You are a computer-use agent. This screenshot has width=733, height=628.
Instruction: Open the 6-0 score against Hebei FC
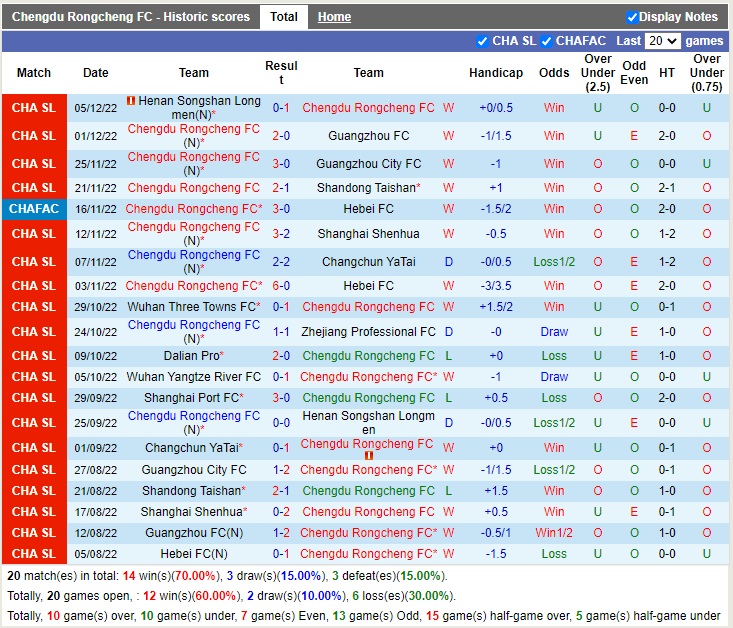281,286
